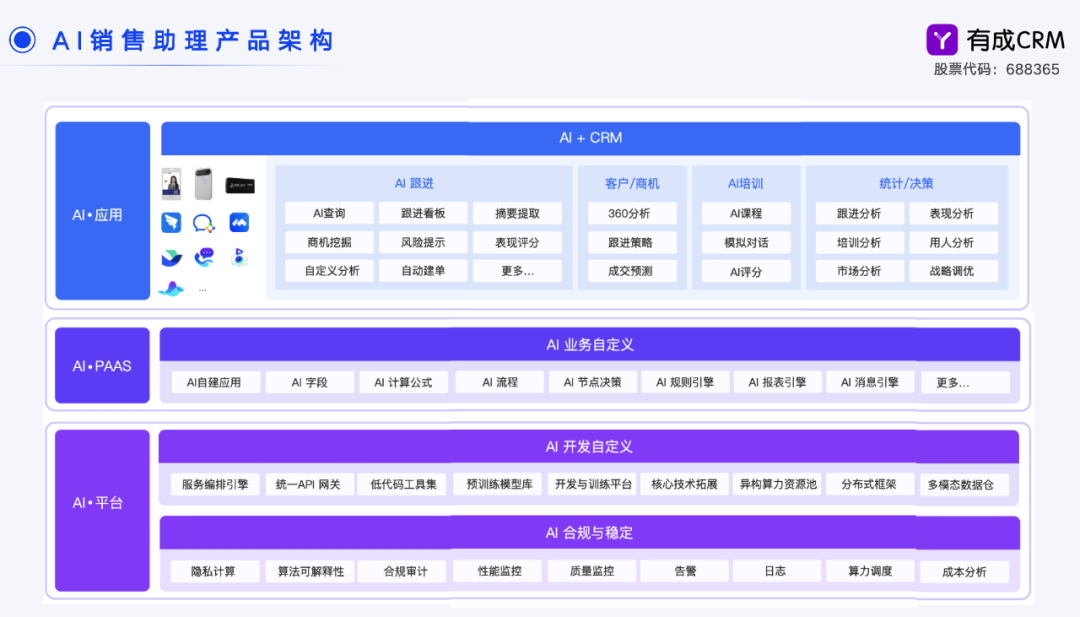Click the 模拟对话 item
Screen dimensions: 1080x617
pos(745,242)
